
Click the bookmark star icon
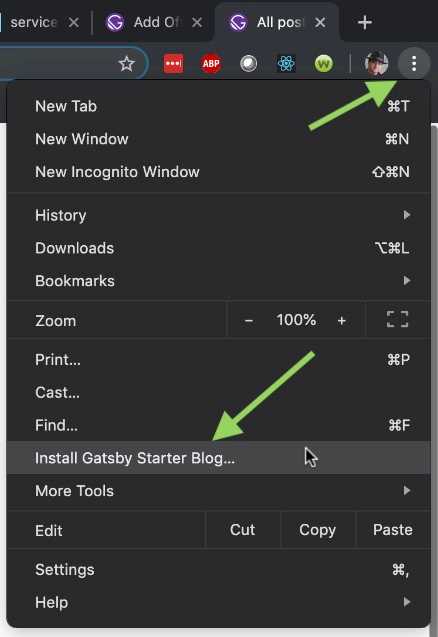pyautogui.click(x=126, y=64)
